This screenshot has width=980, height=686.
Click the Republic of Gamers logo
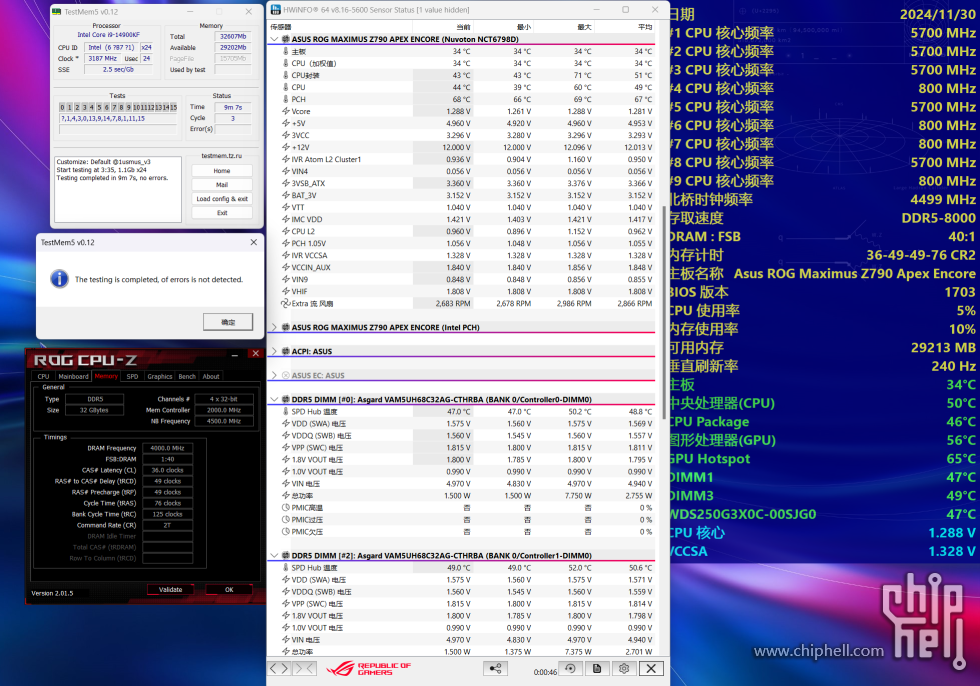(369, 669)
